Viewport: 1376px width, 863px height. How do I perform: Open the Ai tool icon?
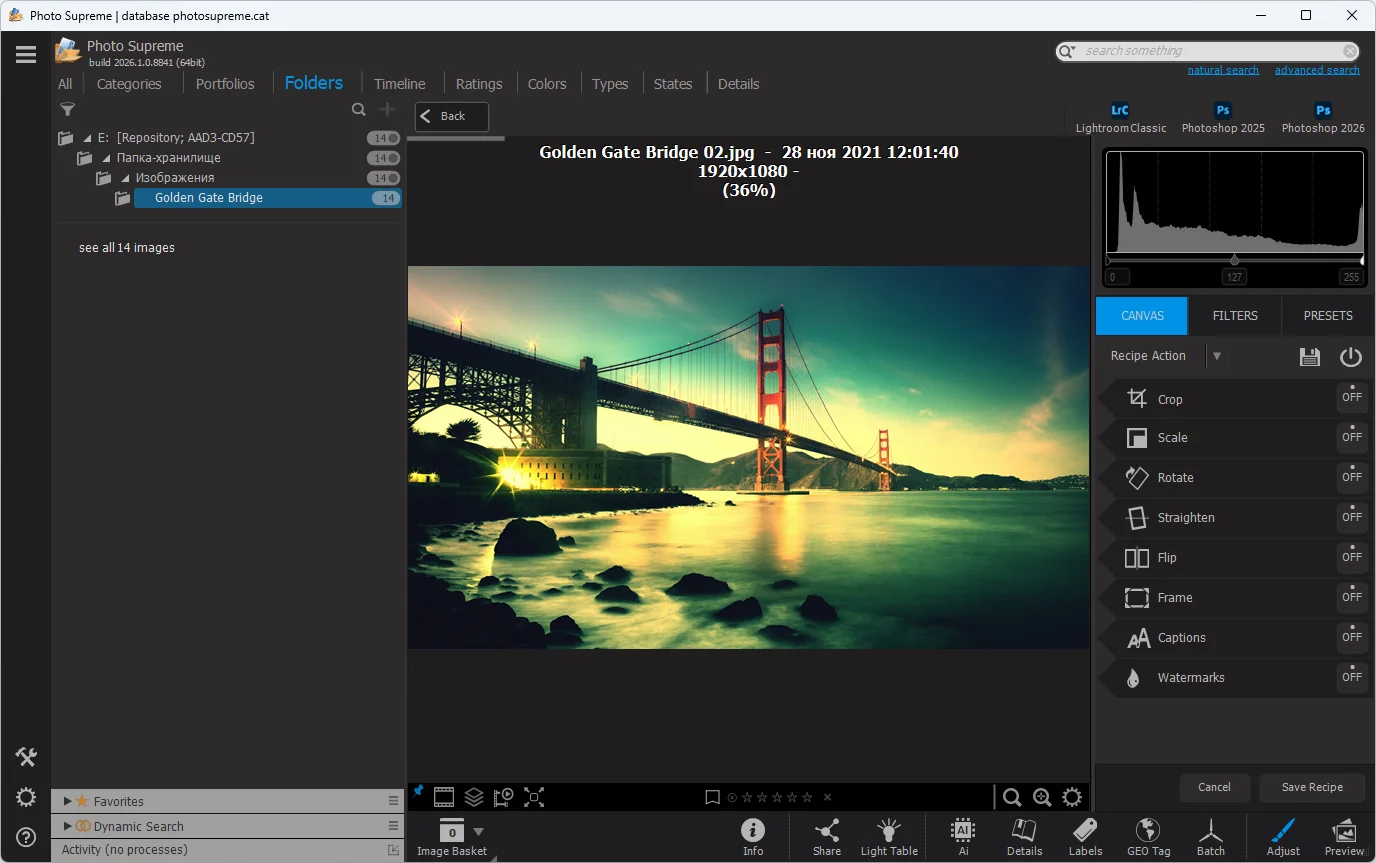[963, 830]
